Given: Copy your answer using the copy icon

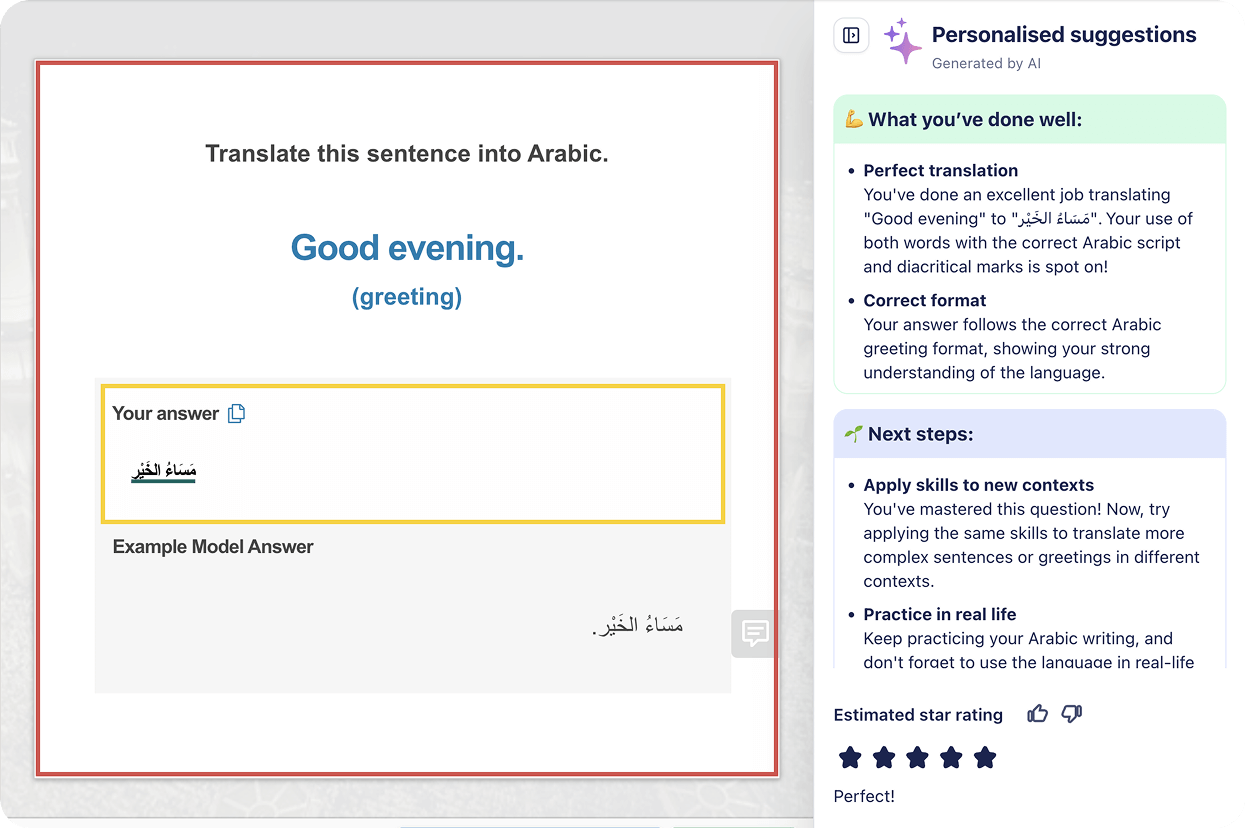Looking at the screenshot, I should [x=236, y=413].
